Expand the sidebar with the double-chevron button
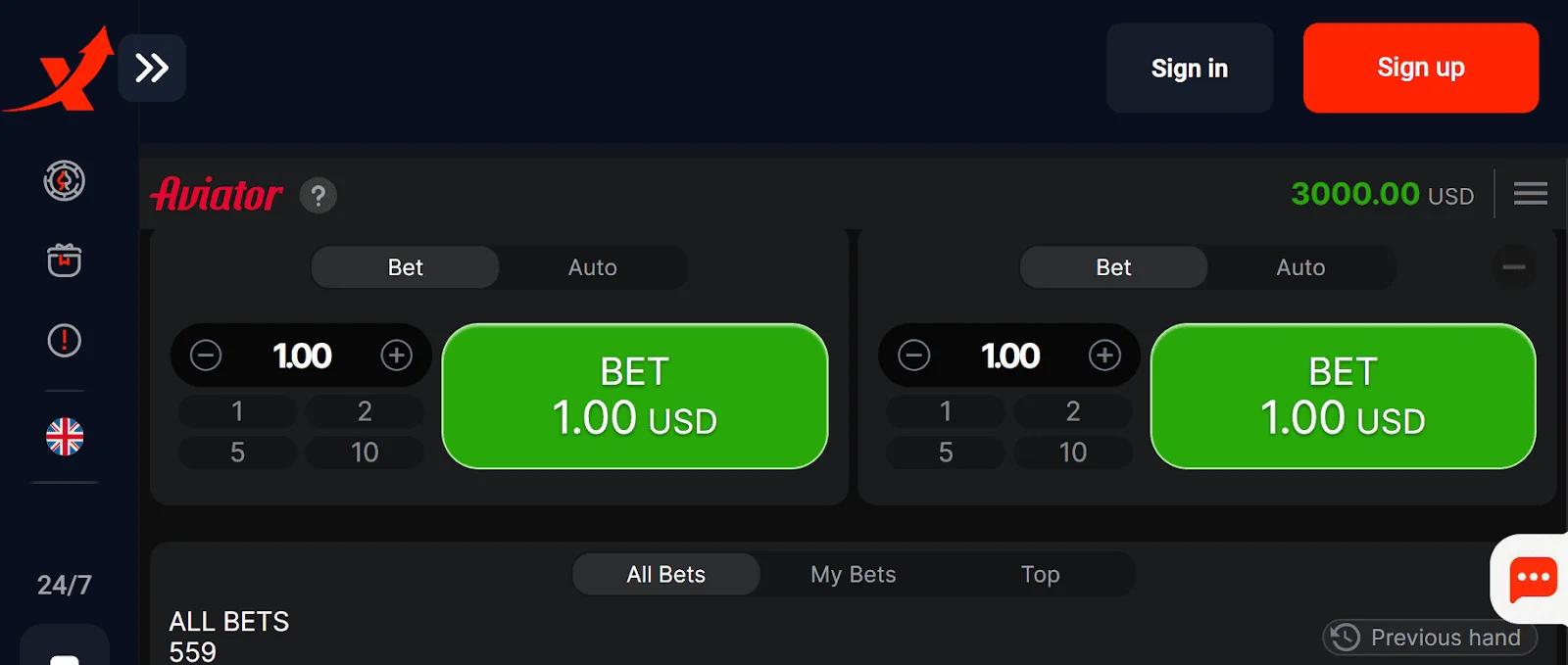The image size is (1568, 665). pos(152,68)
